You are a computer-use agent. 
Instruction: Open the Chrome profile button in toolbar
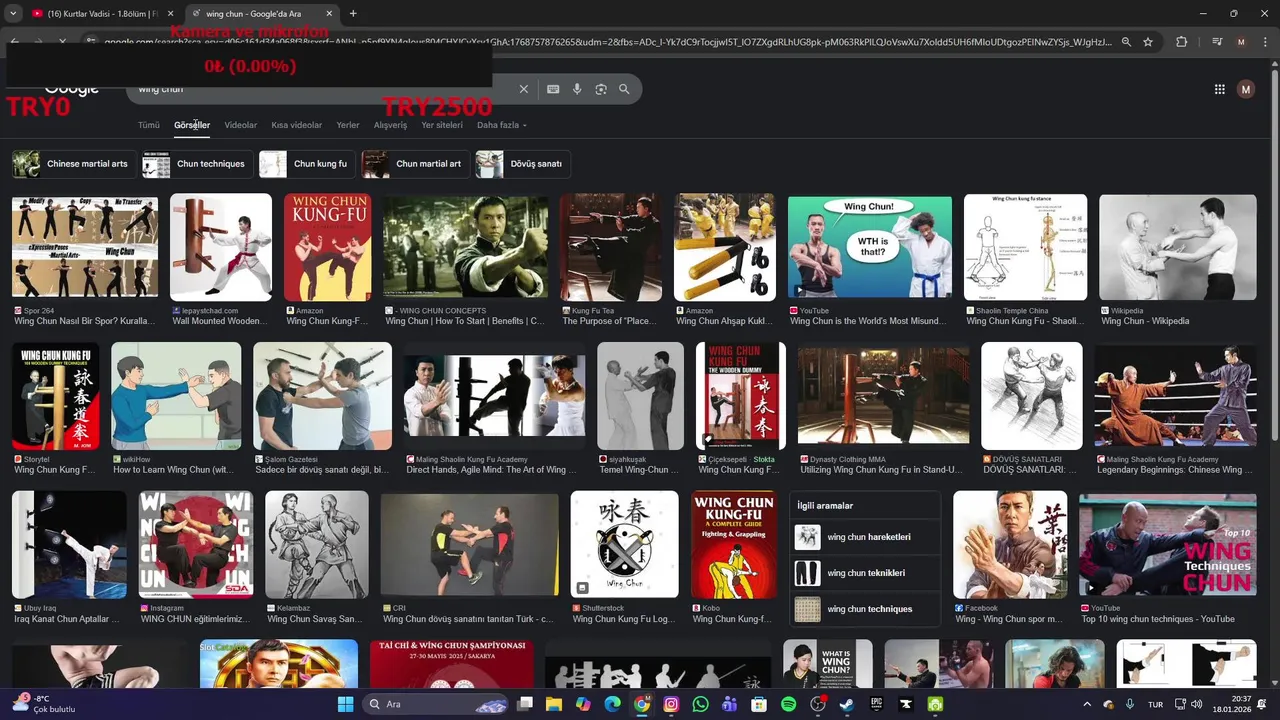[x=1241, y=42]
